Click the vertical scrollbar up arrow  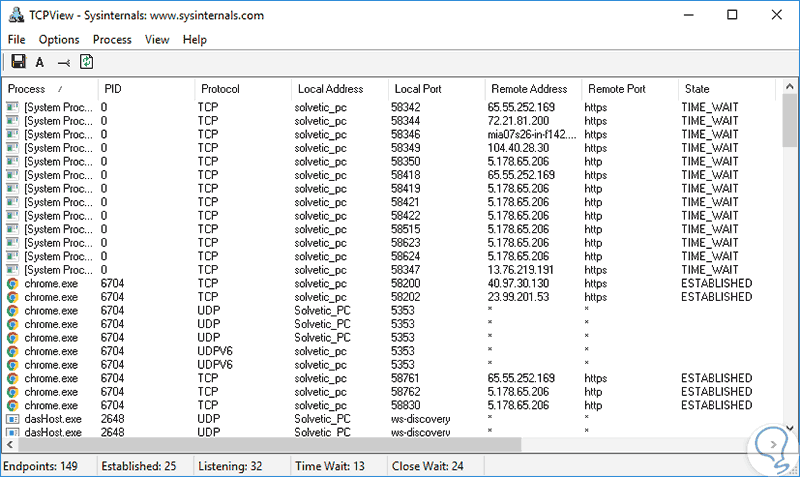click(x=790, y=87)
